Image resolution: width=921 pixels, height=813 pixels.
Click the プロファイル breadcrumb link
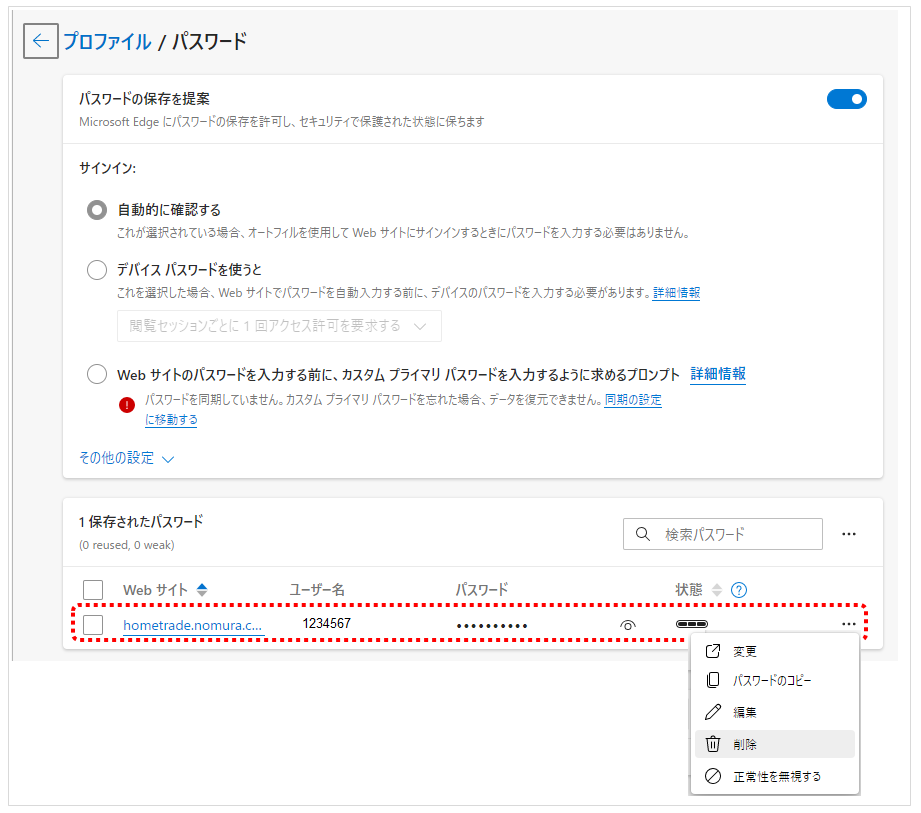(x=107, y=41)
